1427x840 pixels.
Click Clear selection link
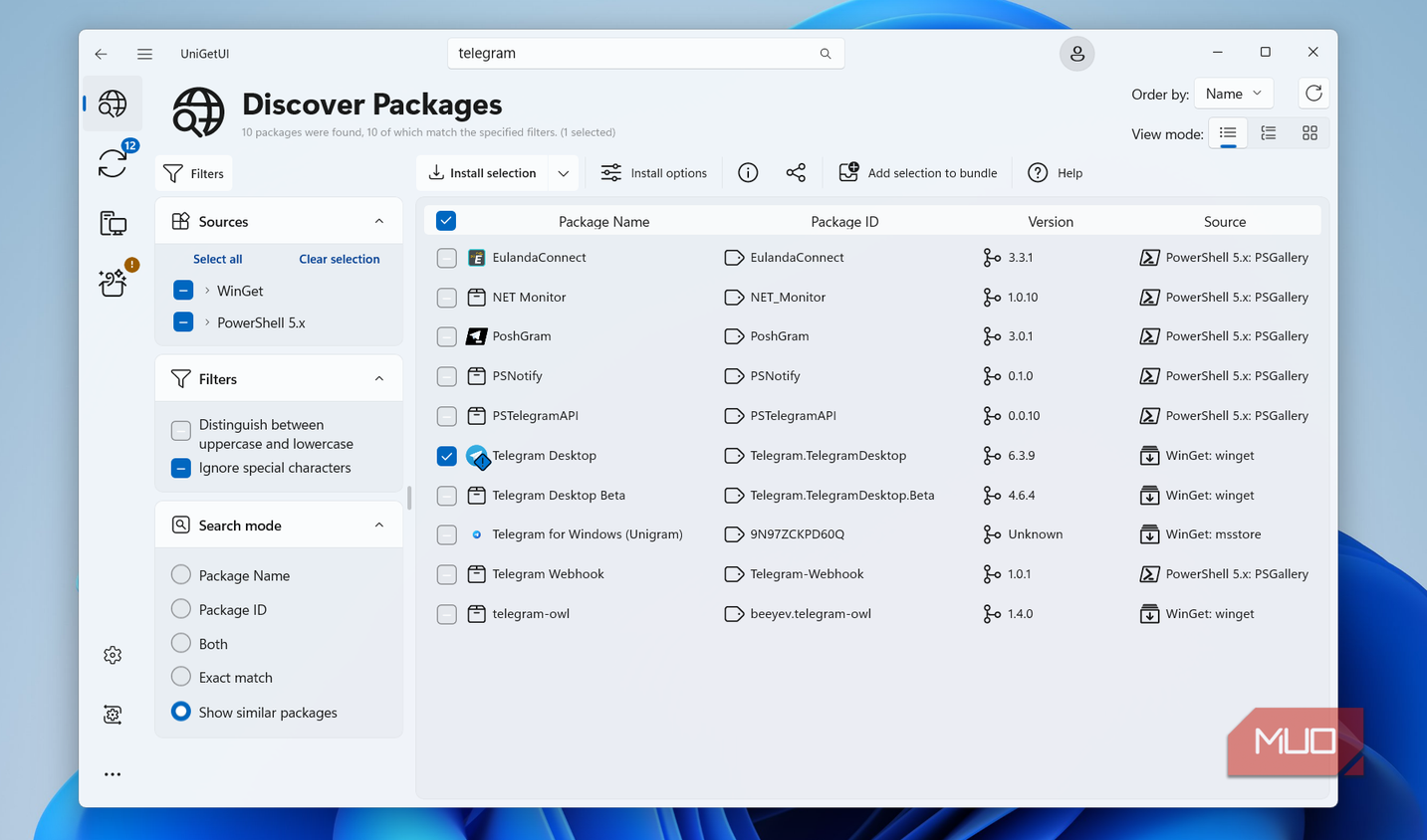[x=340, y=259]
